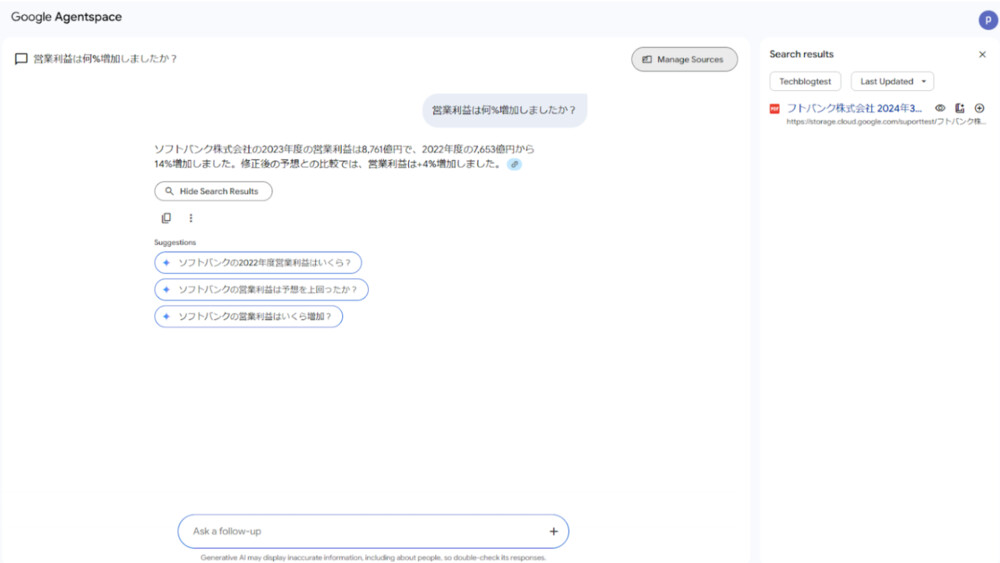Focus the Ask a follow-up input field
The image size is (1000, 563).
point(373,531)
